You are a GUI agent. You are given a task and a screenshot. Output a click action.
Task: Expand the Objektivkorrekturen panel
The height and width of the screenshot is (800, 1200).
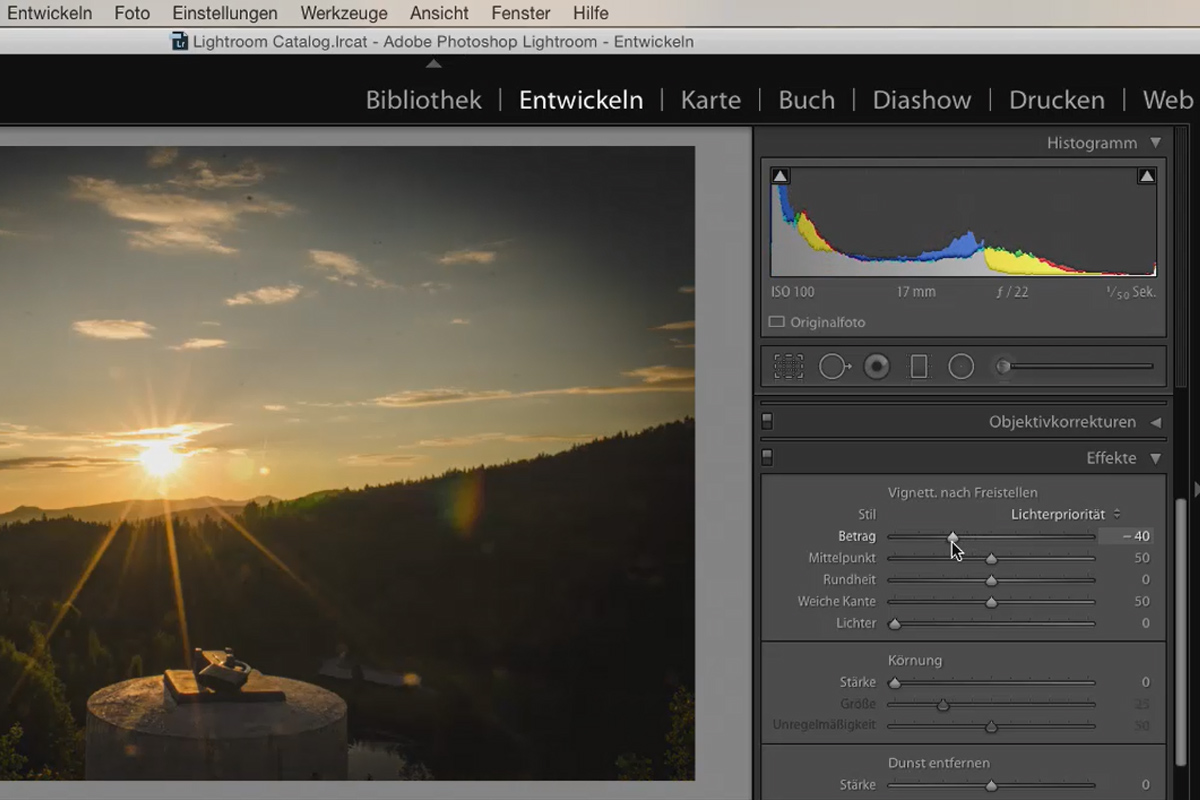(x=1156, y=422)
